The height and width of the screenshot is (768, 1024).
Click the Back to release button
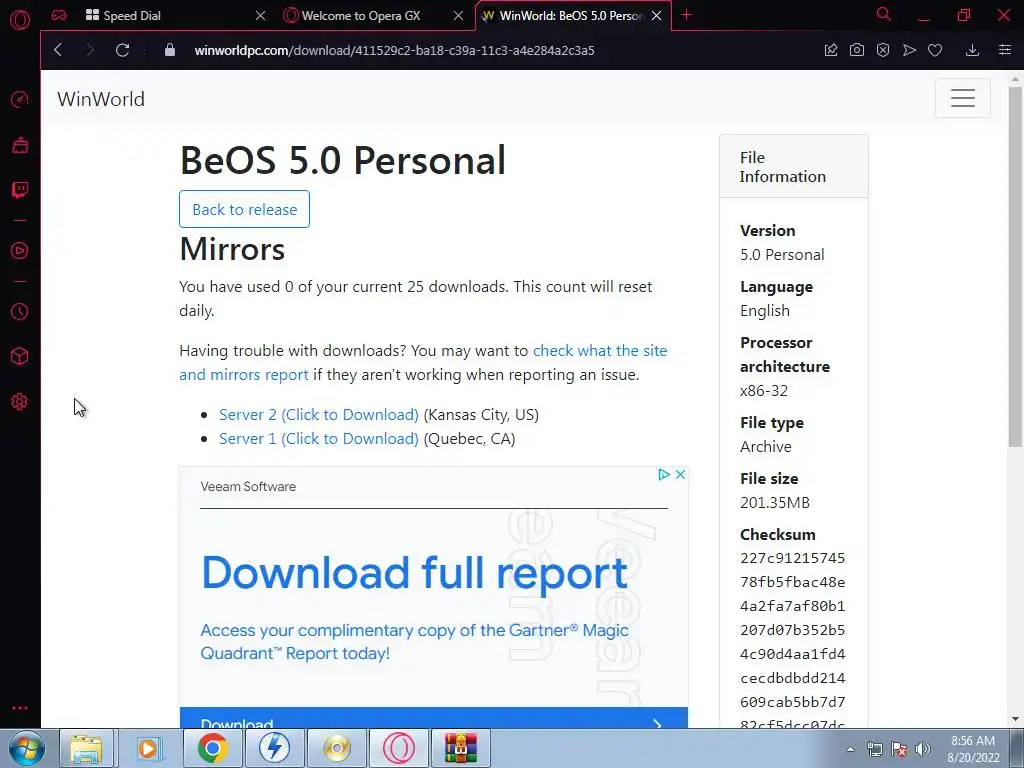(x=244, y=209)
